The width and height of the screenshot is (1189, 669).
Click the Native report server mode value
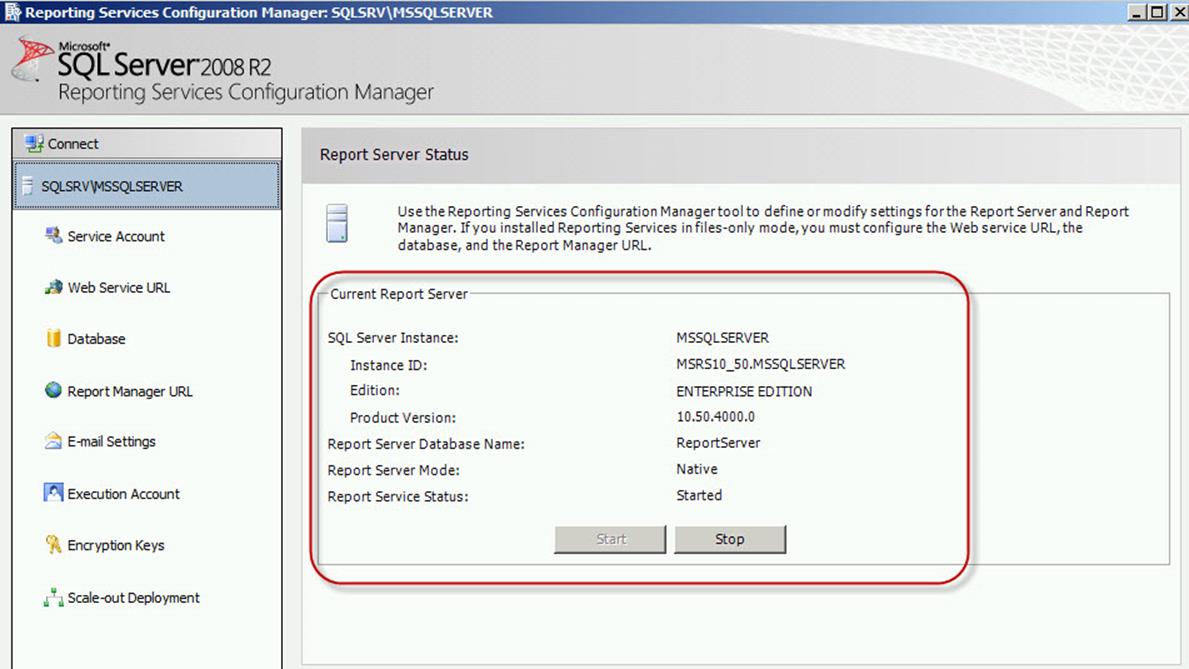697,469
